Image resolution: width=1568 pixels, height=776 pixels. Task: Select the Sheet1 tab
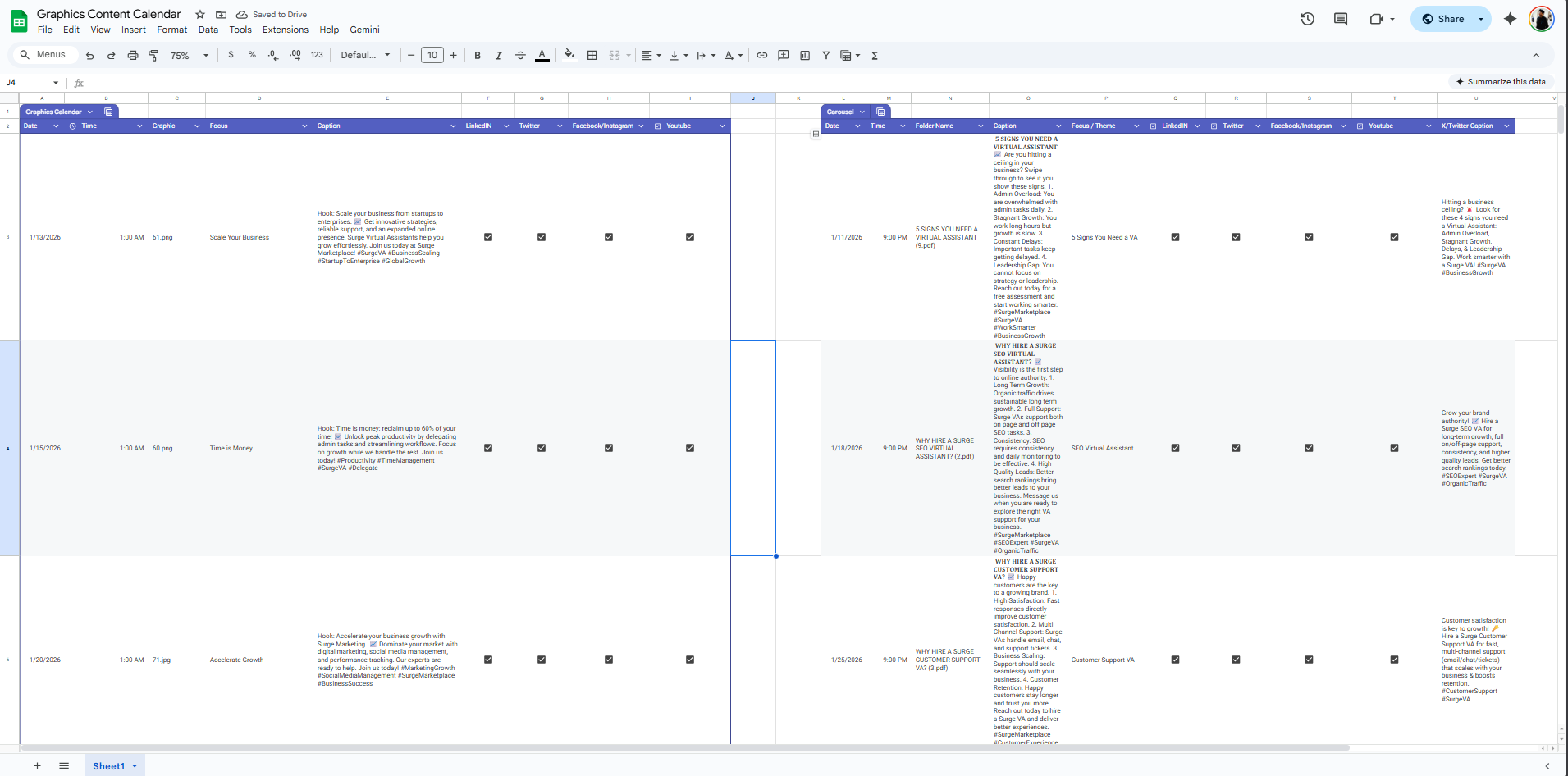pyautogui.click(x=108, y=766)
